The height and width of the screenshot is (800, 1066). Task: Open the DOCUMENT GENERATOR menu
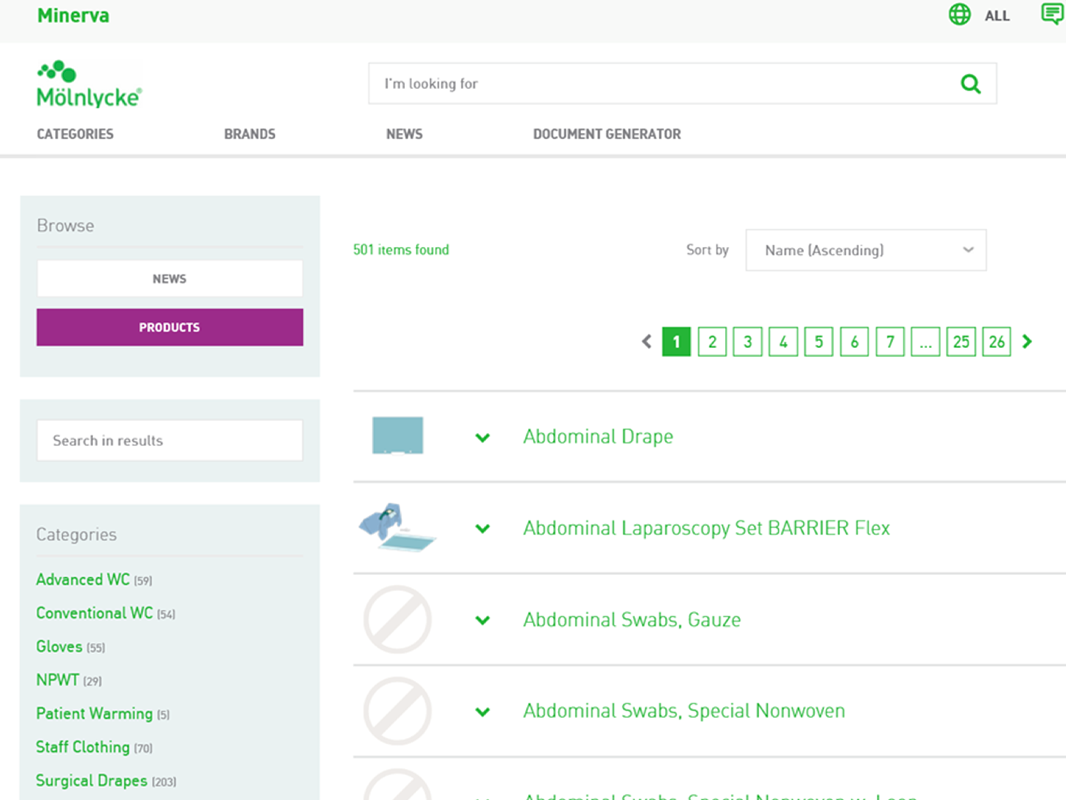click(x=607, y=134)
